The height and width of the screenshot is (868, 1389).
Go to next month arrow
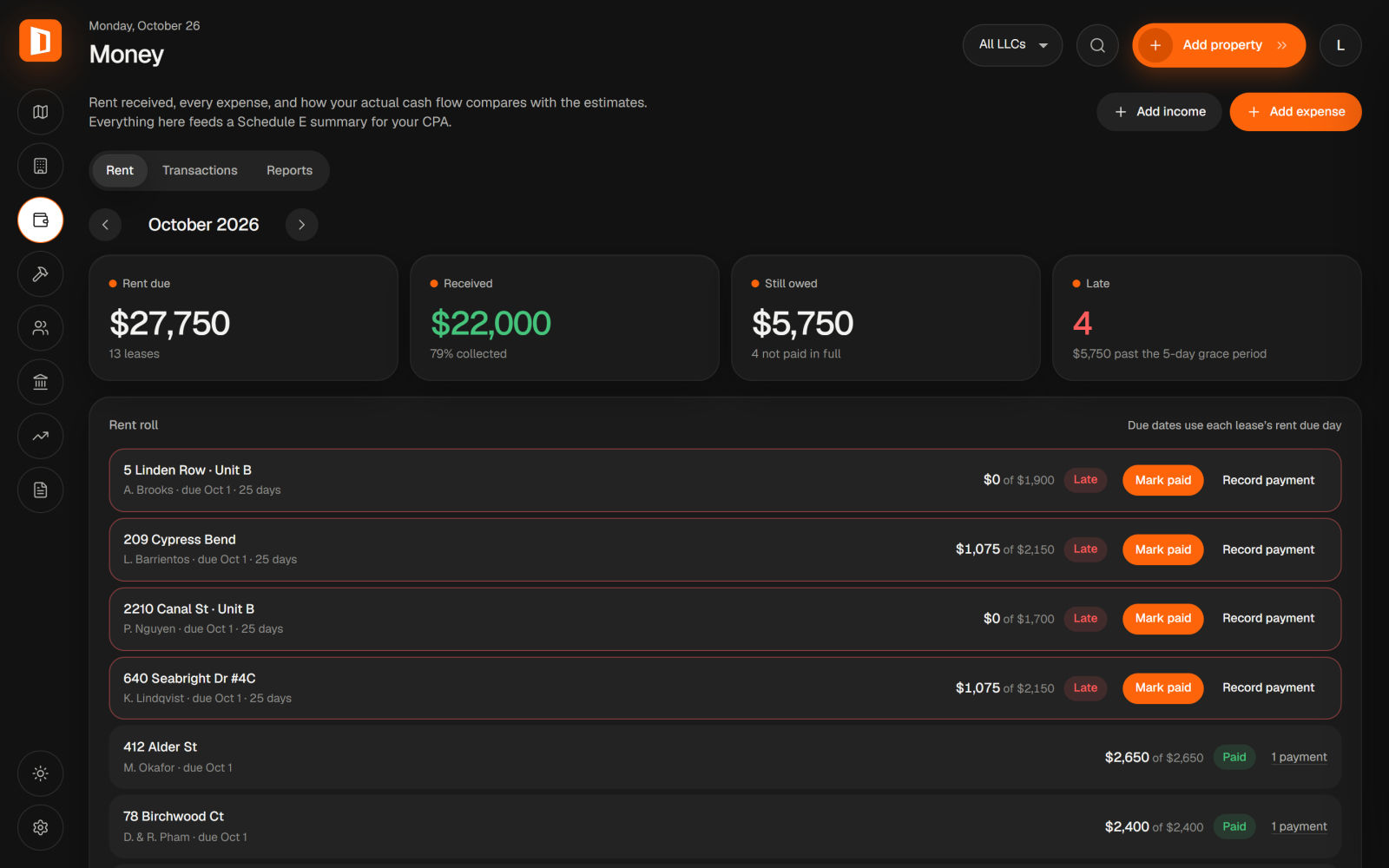click(301, 225)
